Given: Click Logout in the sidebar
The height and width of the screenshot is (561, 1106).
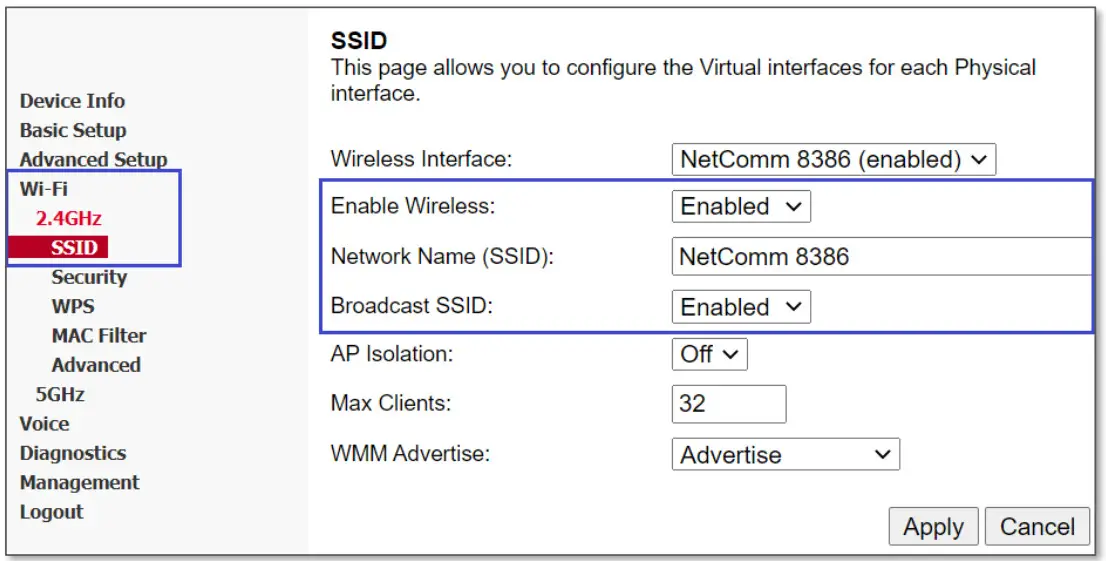Looking at the screenshot, I should [51, 512].
